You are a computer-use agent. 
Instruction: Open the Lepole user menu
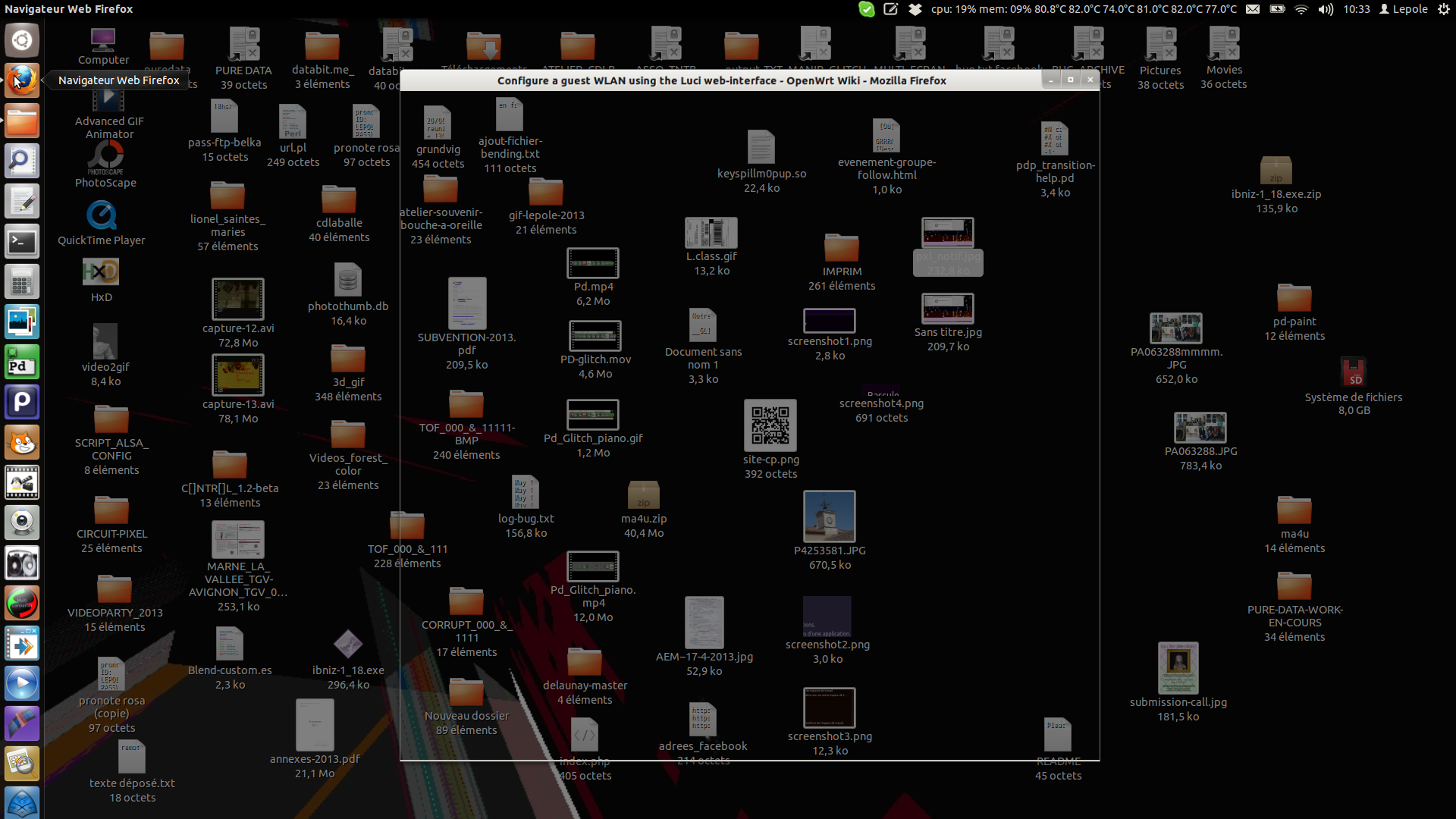[x=1404, y=9]
